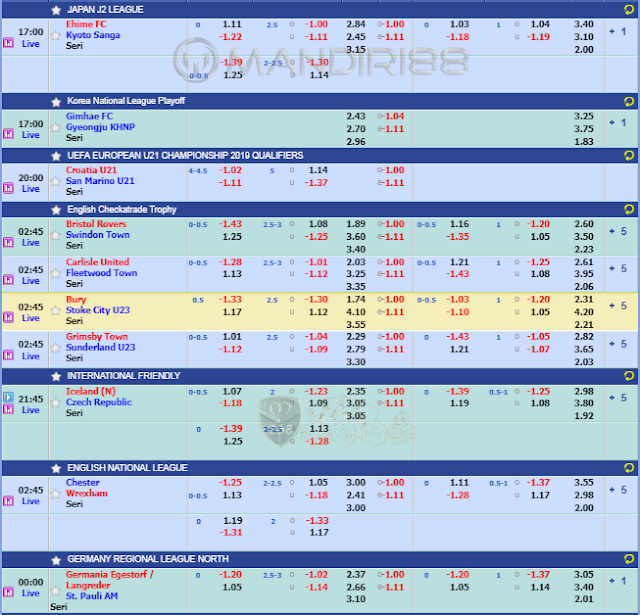The height and width of the screenshot is (615, 640).
Task: Pick Grimsby Town handicap odds 1.01
Action: 232,337
